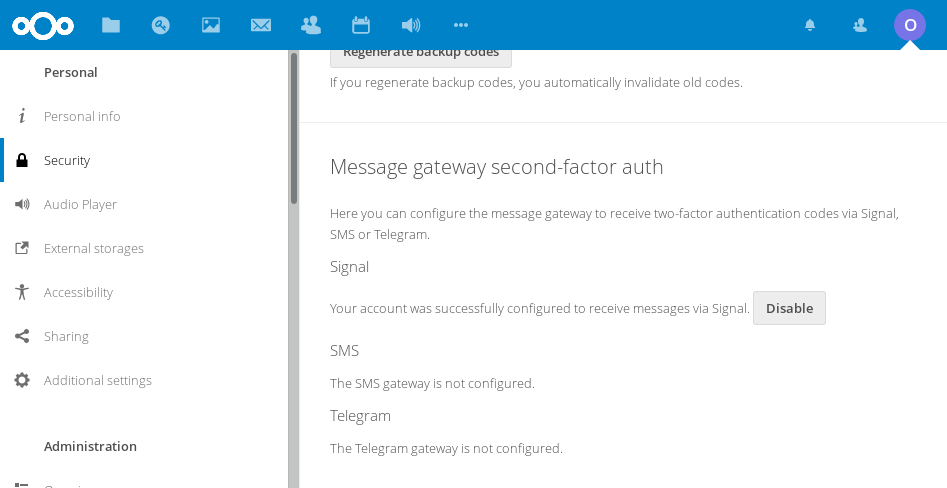This screenshot has width=947, height=488.
Task: Open the Contacts app in top bar
Action: (x=311, y=25)
